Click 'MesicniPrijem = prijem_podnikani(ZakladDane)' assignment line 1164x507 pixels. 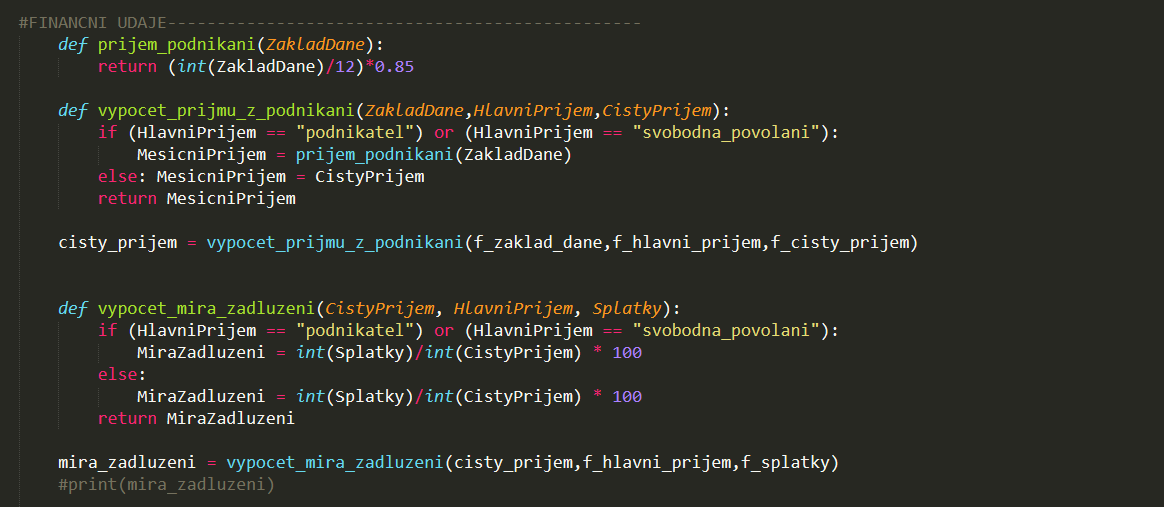(354, 154)
